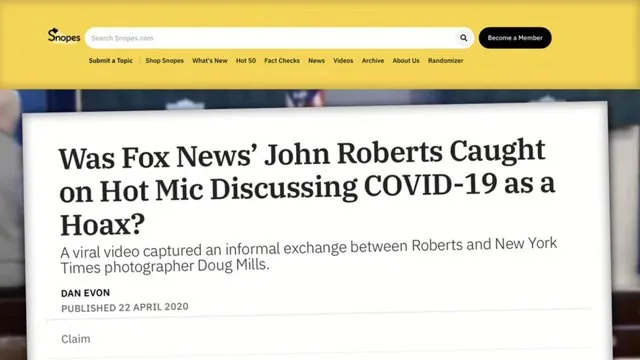Click the John Roberts hot mic headline

pos(306,188)
